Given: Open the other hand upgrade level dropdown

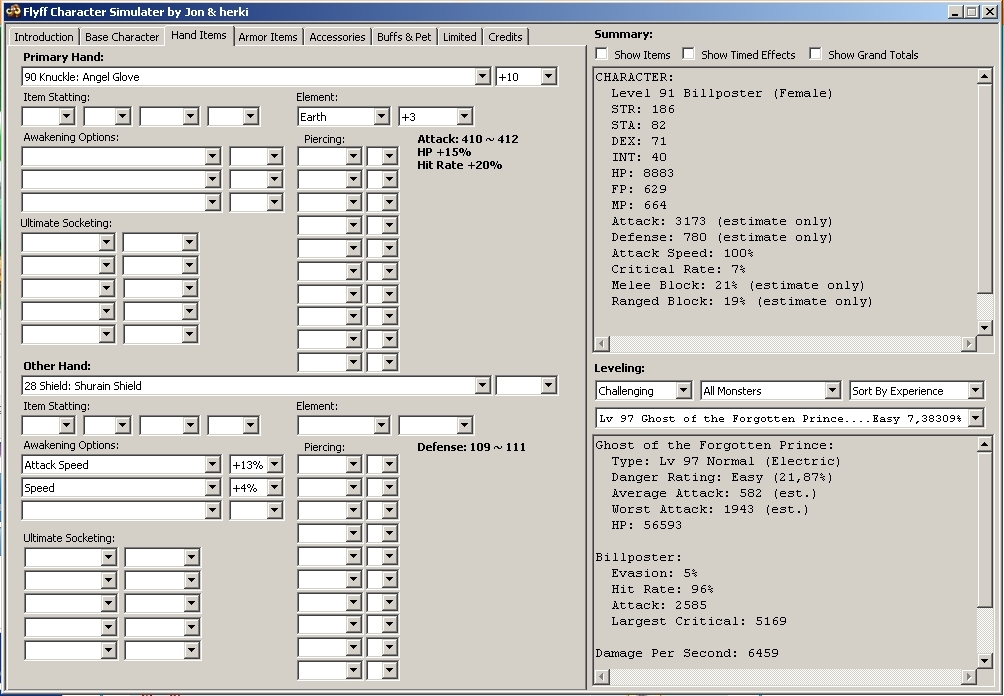Looking at the screenshot, I should pos(548,385).
